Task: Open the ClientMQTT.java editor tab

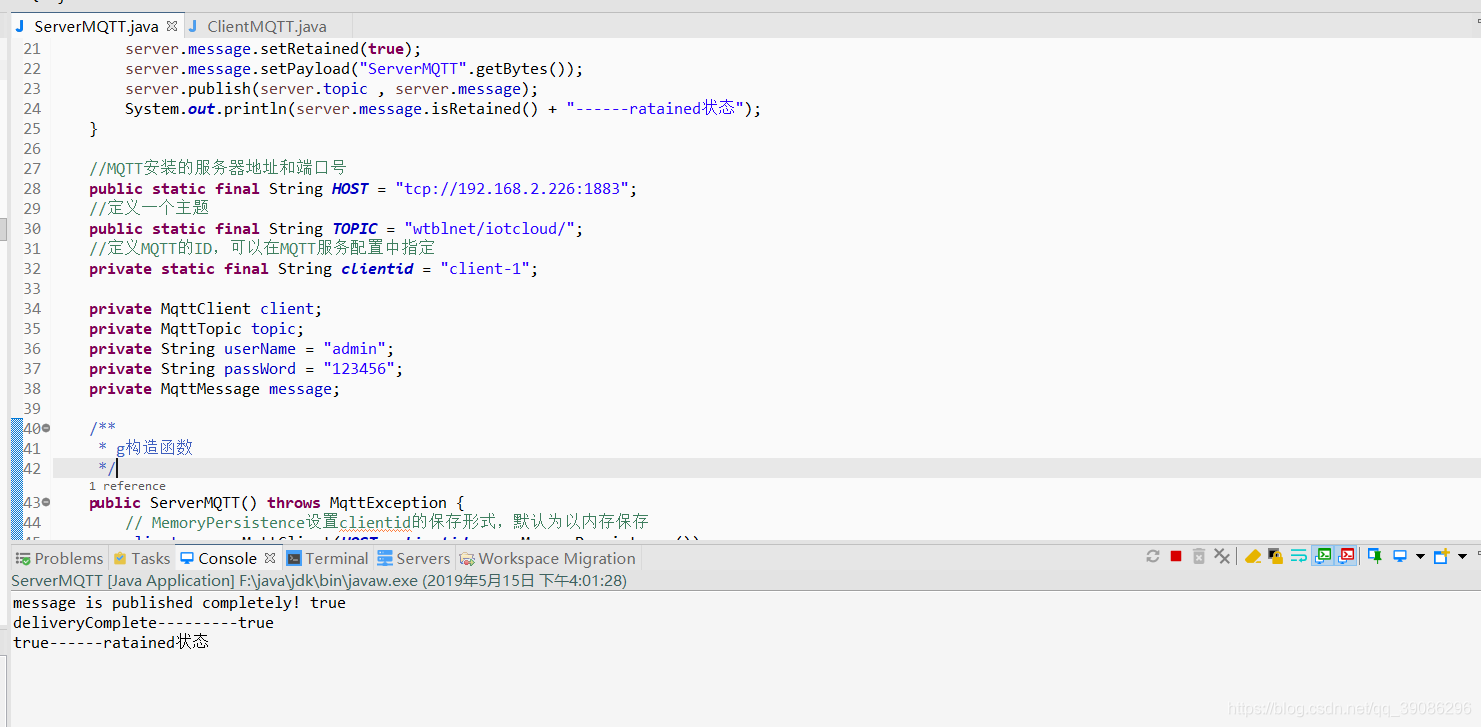Action: pos(266,27)
